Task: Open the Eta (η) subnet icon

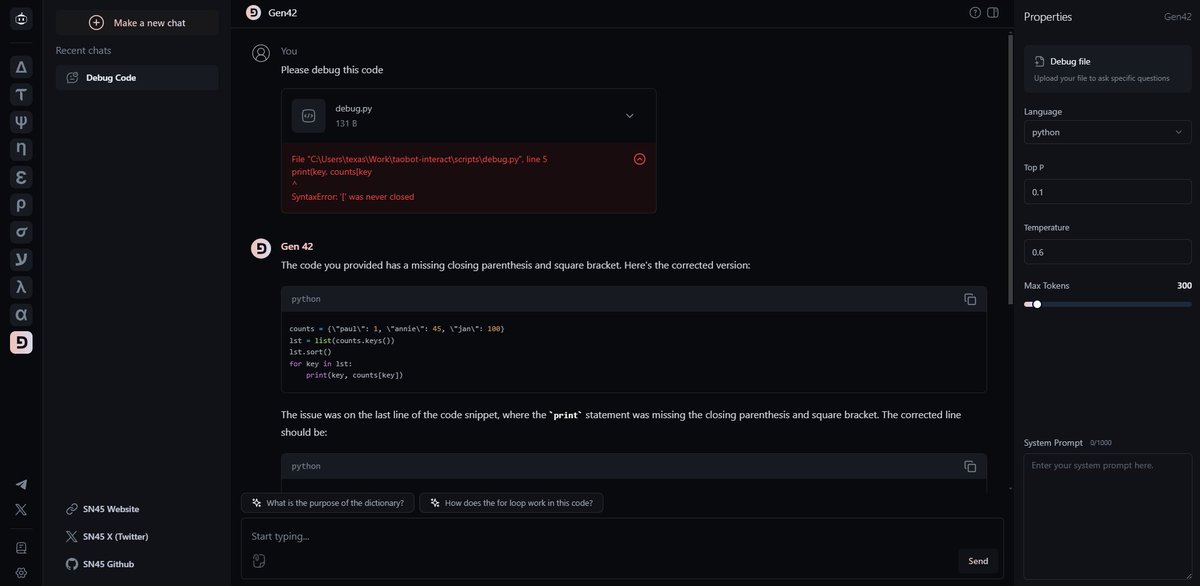Action: pos(21,150)
